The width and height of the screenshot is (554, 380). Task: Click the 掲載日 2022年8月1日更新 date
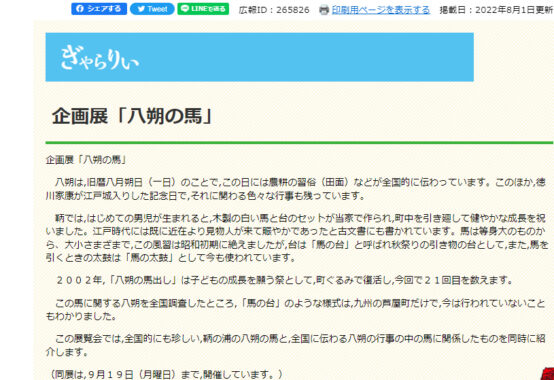click(496, 10)
